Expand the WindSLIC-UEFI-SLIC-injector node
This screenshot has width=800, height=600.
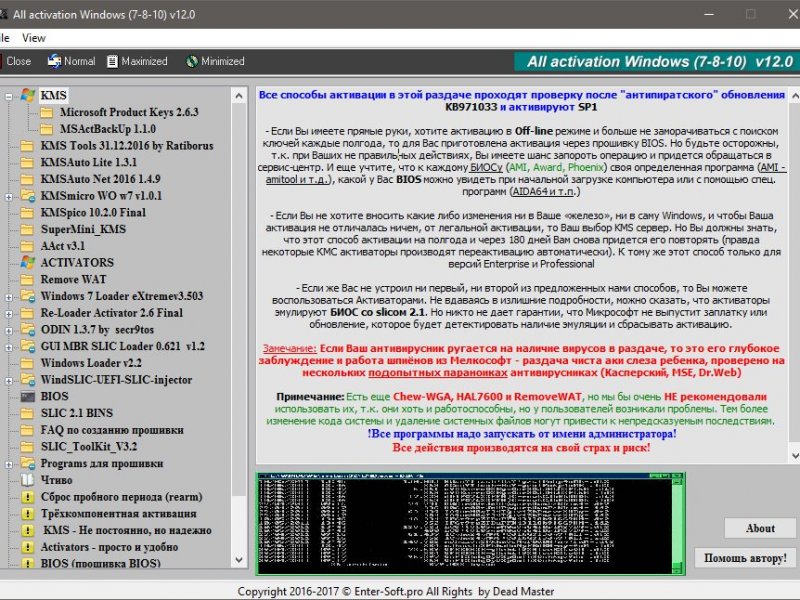tap(9, 381)
